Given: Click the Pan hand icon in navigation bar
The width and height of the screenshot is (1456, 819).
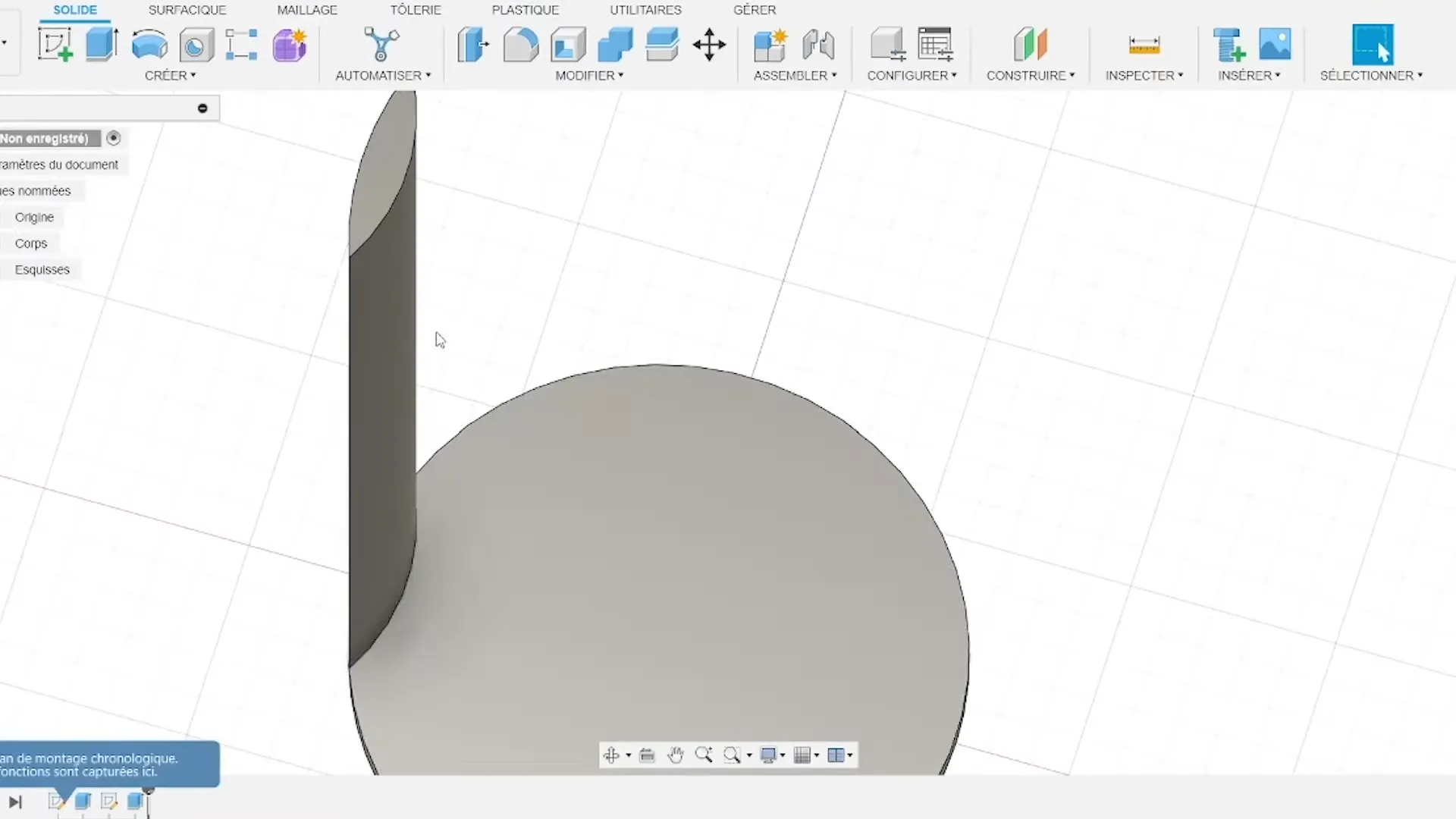Looking at the screenshot, I should tap(675, 755).
